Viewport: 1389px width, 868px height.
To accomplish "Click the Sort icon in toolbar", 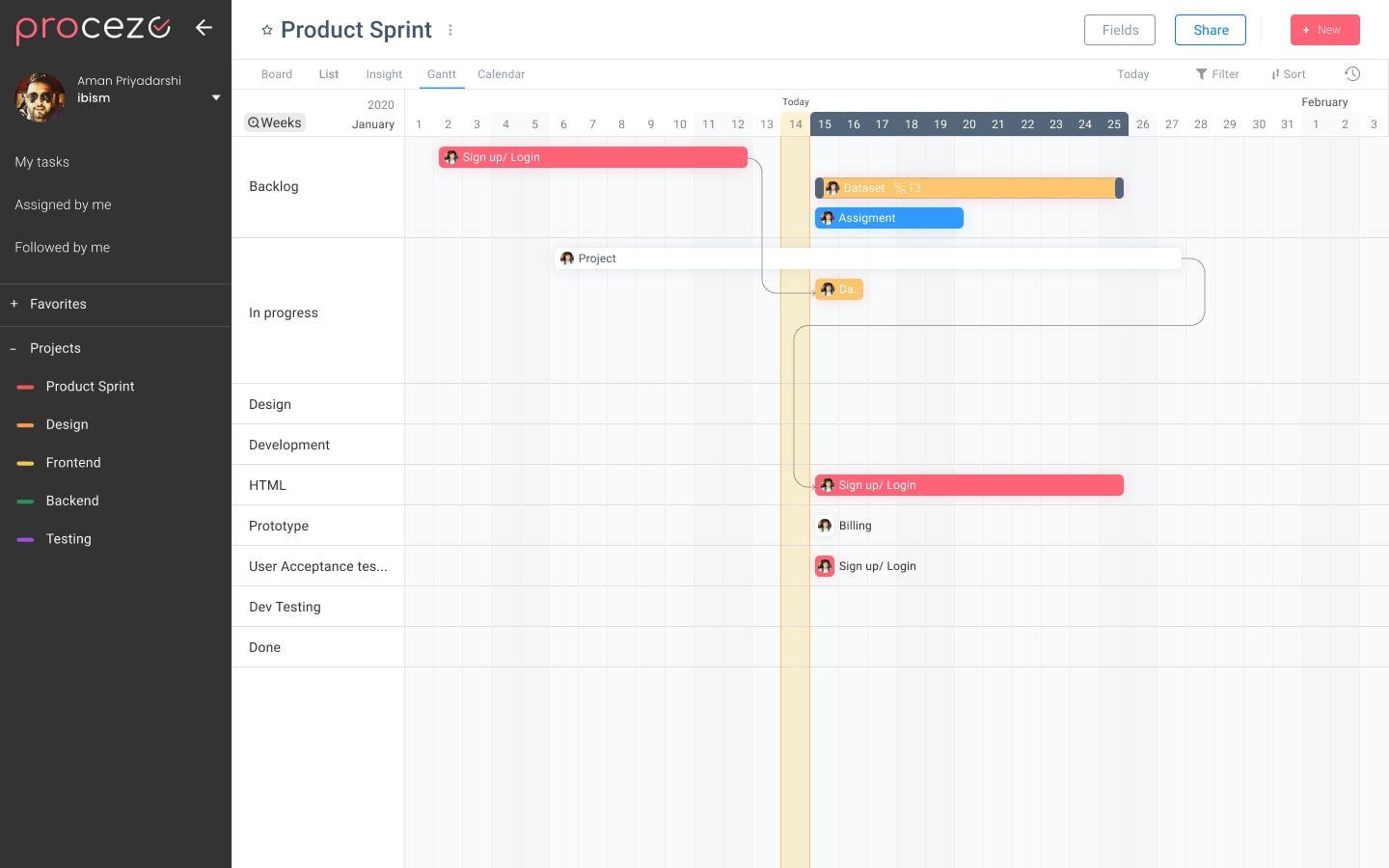I will tap(1275, 74).
